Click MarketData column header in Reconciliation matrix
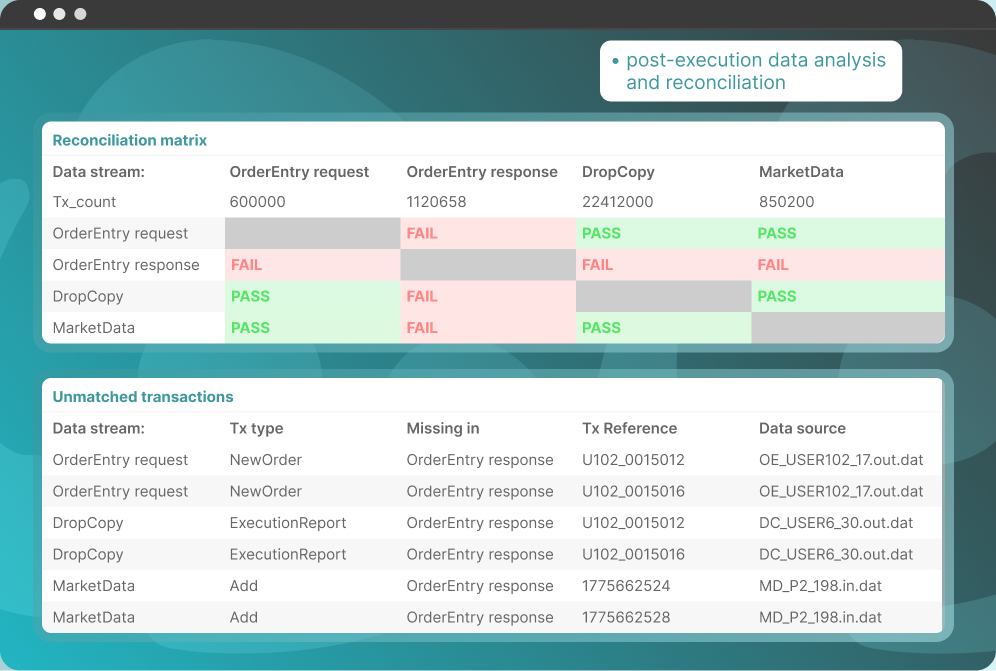This screenshot has width=996, height=671. coord(801,172)
